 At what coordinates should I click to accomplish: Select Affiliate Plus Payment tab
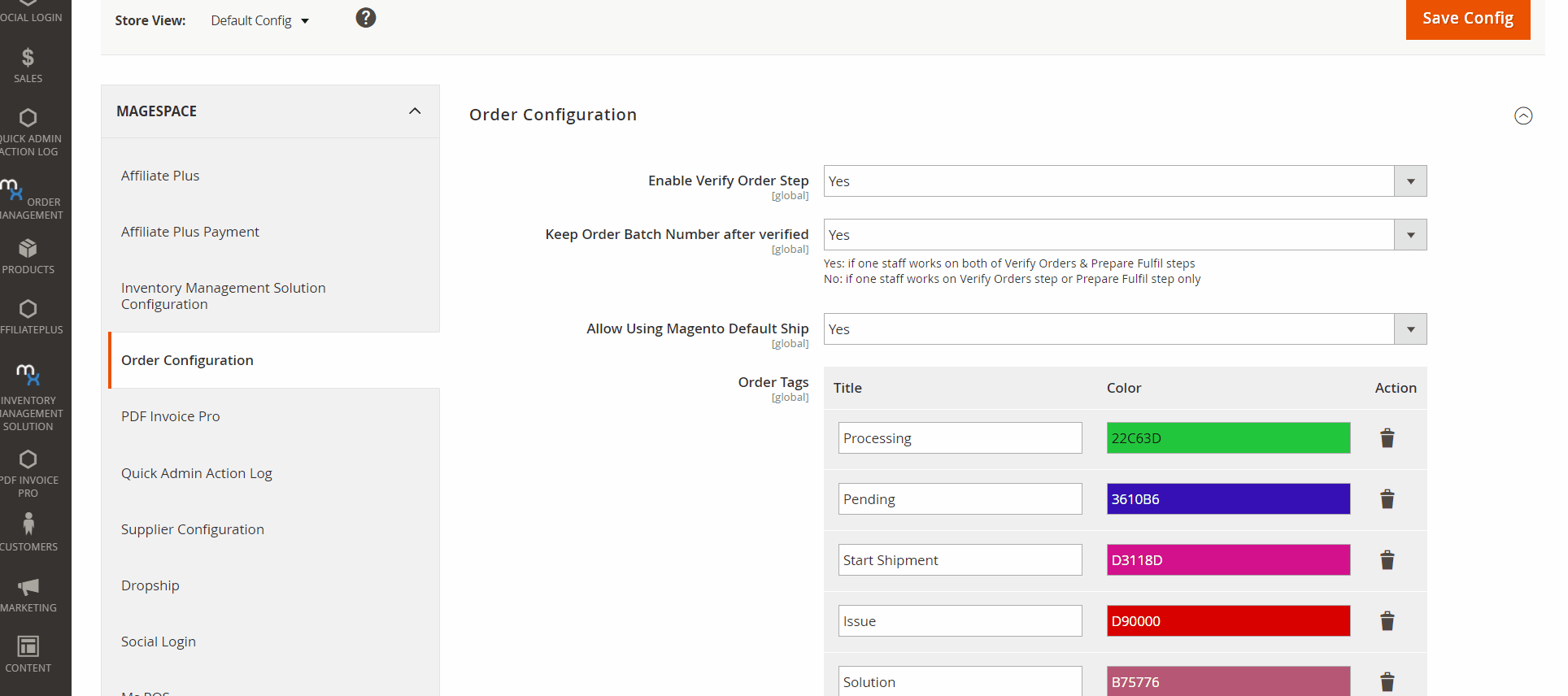190,232
